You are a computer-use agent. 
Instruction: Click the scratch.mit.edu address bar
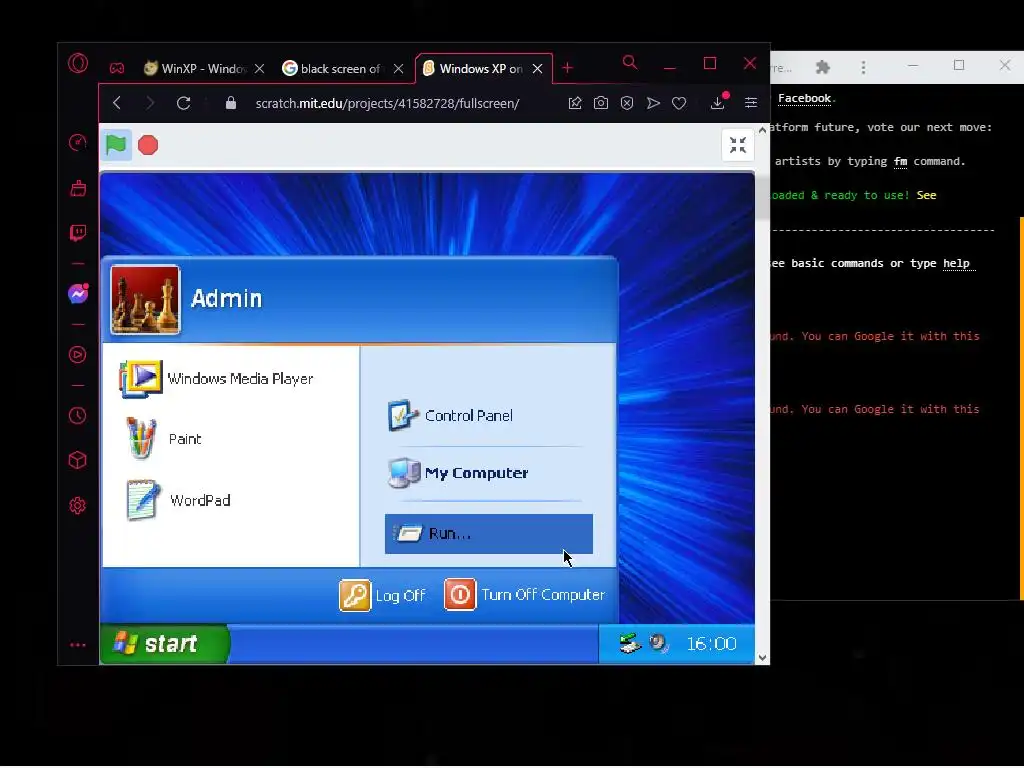387,103
